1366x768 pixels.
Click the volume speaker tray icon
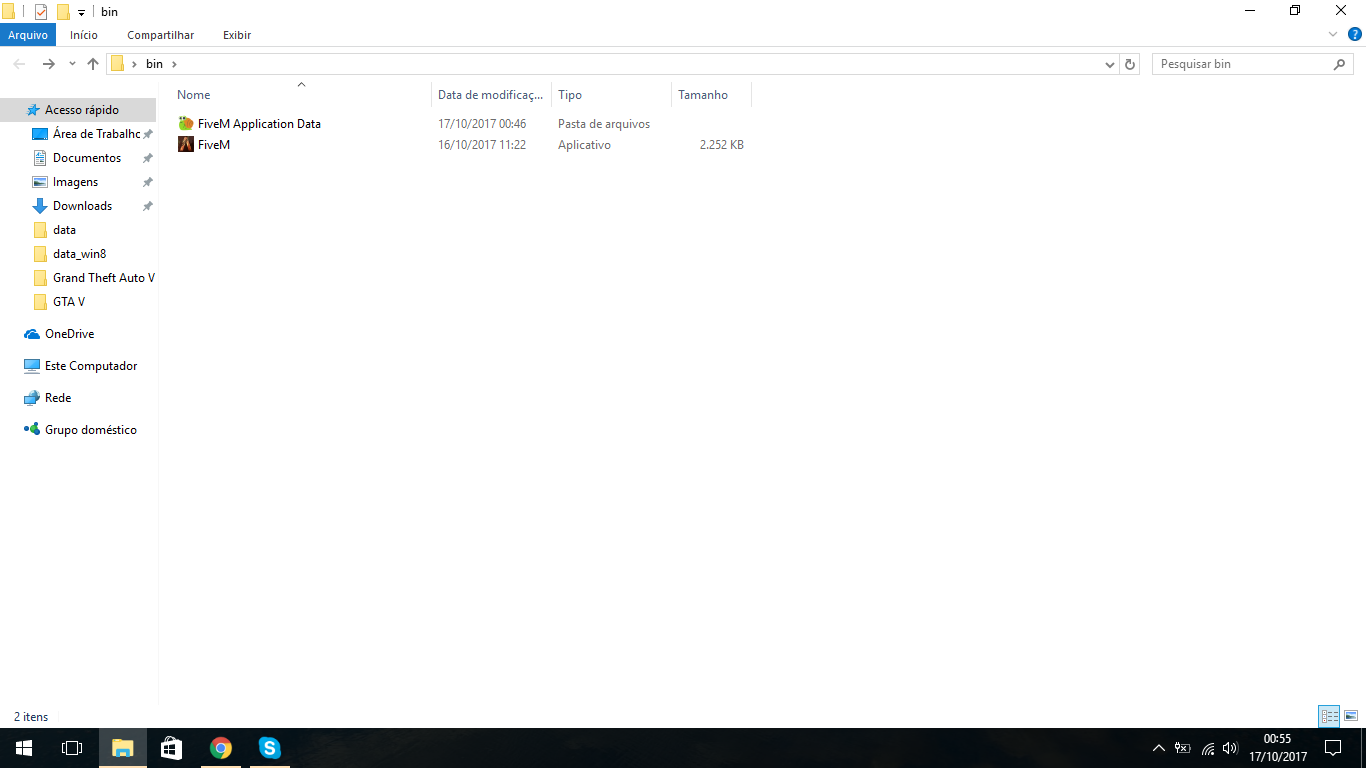(x=1230, y=748)
